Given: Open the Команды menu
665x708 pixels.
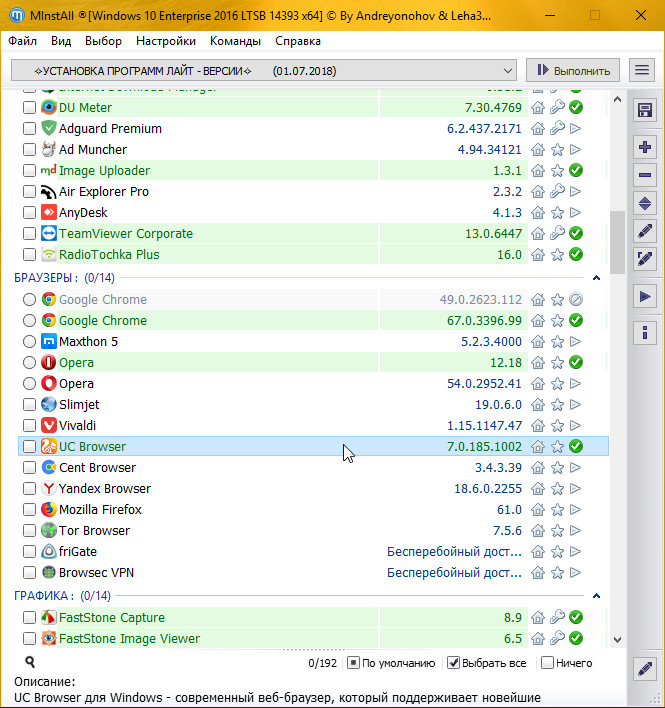Looking at the screenshot, I should (235, 41).
